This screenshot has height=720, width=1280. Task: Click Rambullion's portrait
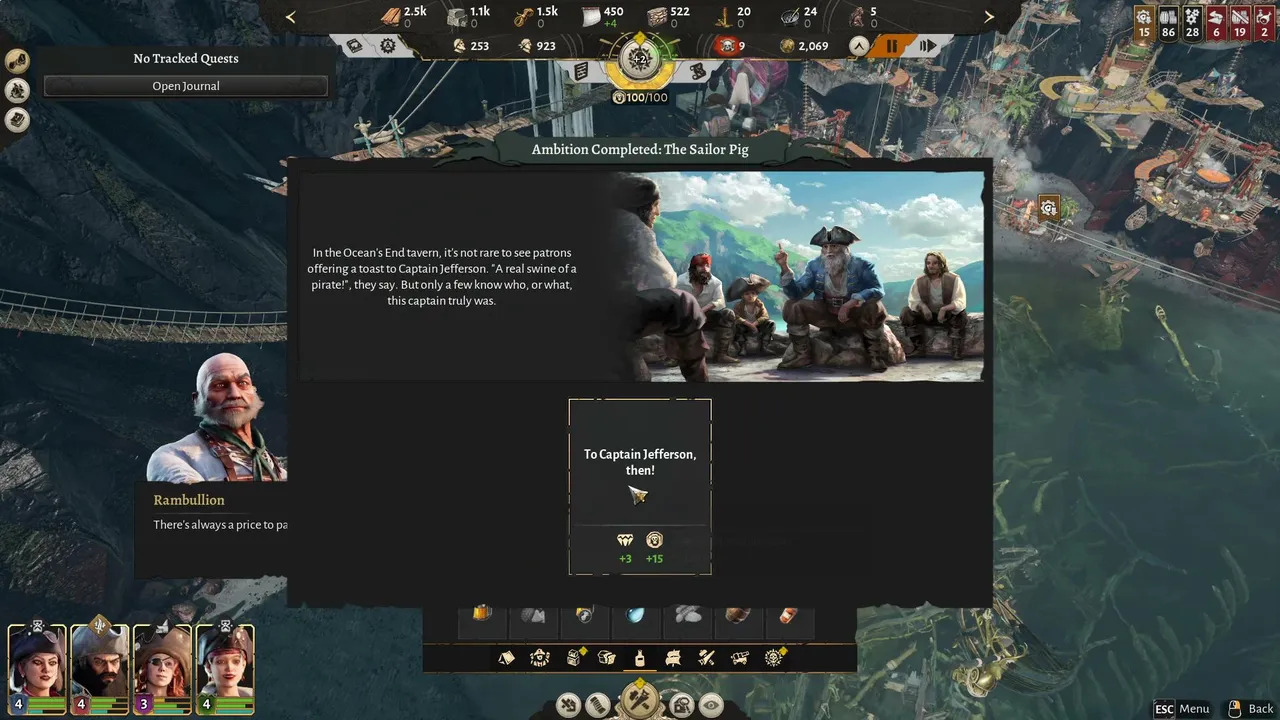[220, 417]
